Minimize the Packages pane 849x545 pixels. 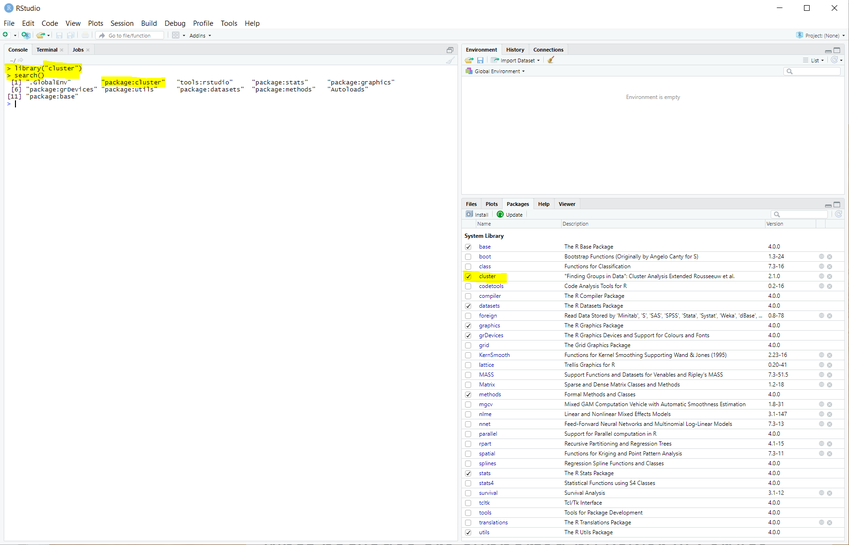828,205
